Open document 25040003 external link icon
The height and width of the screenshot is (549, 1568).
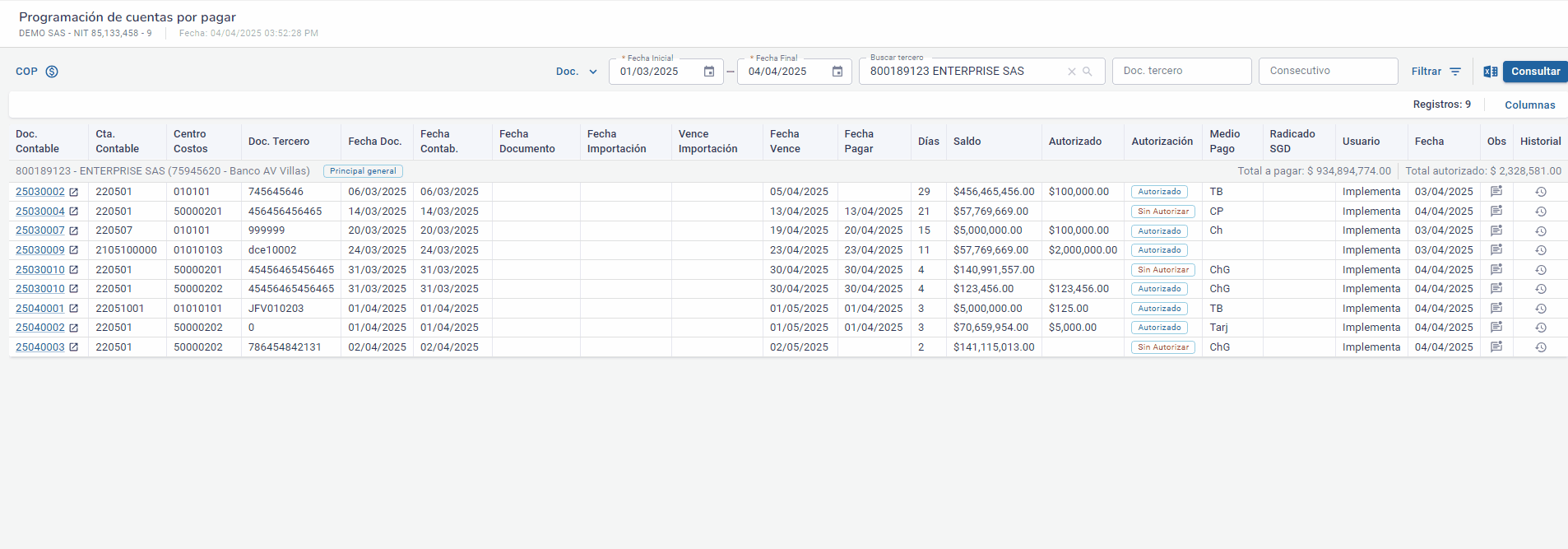[73, 347]
